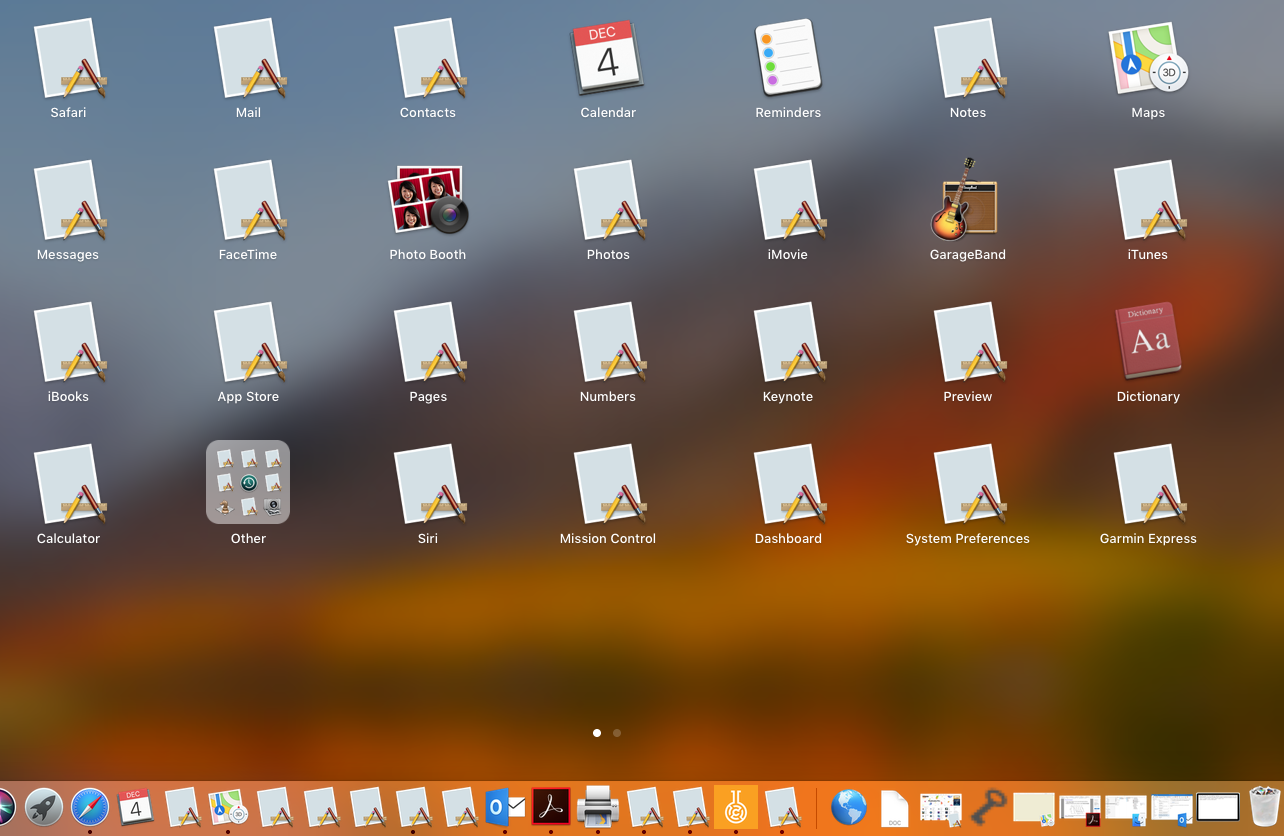Launch GarageBand
The width and height of the screenshot is (1284, 836).
967,200
